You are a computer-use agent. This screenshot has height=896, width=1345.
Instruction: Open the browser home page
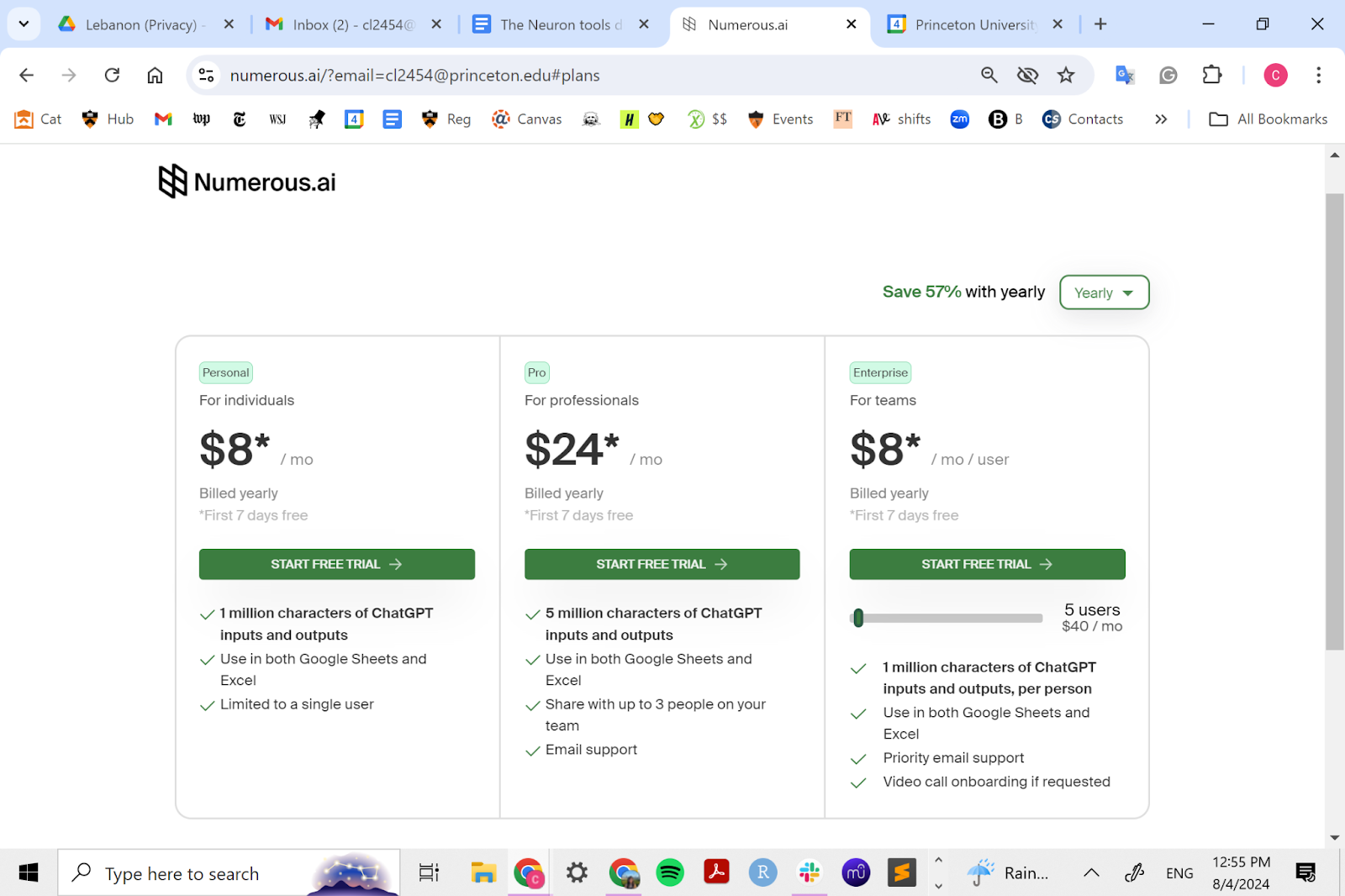[x=155, y=76]
